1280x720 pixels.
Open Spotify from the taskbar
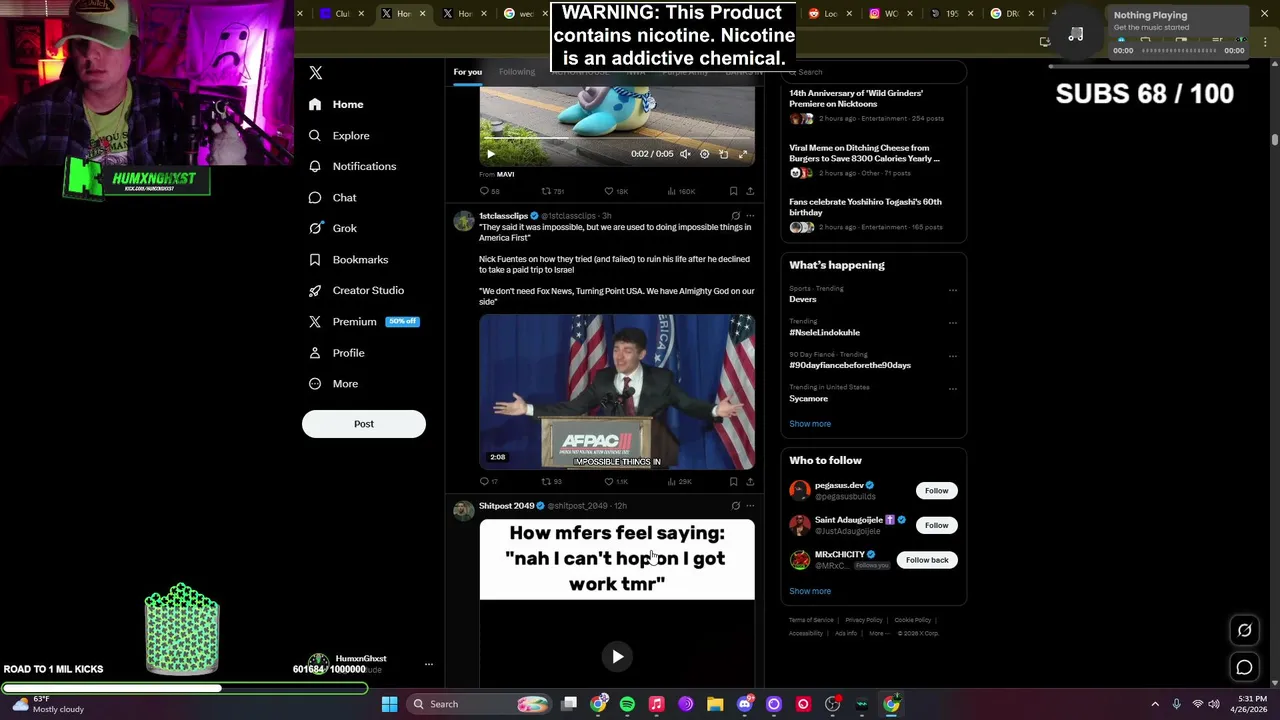click(x=627, y=704)
